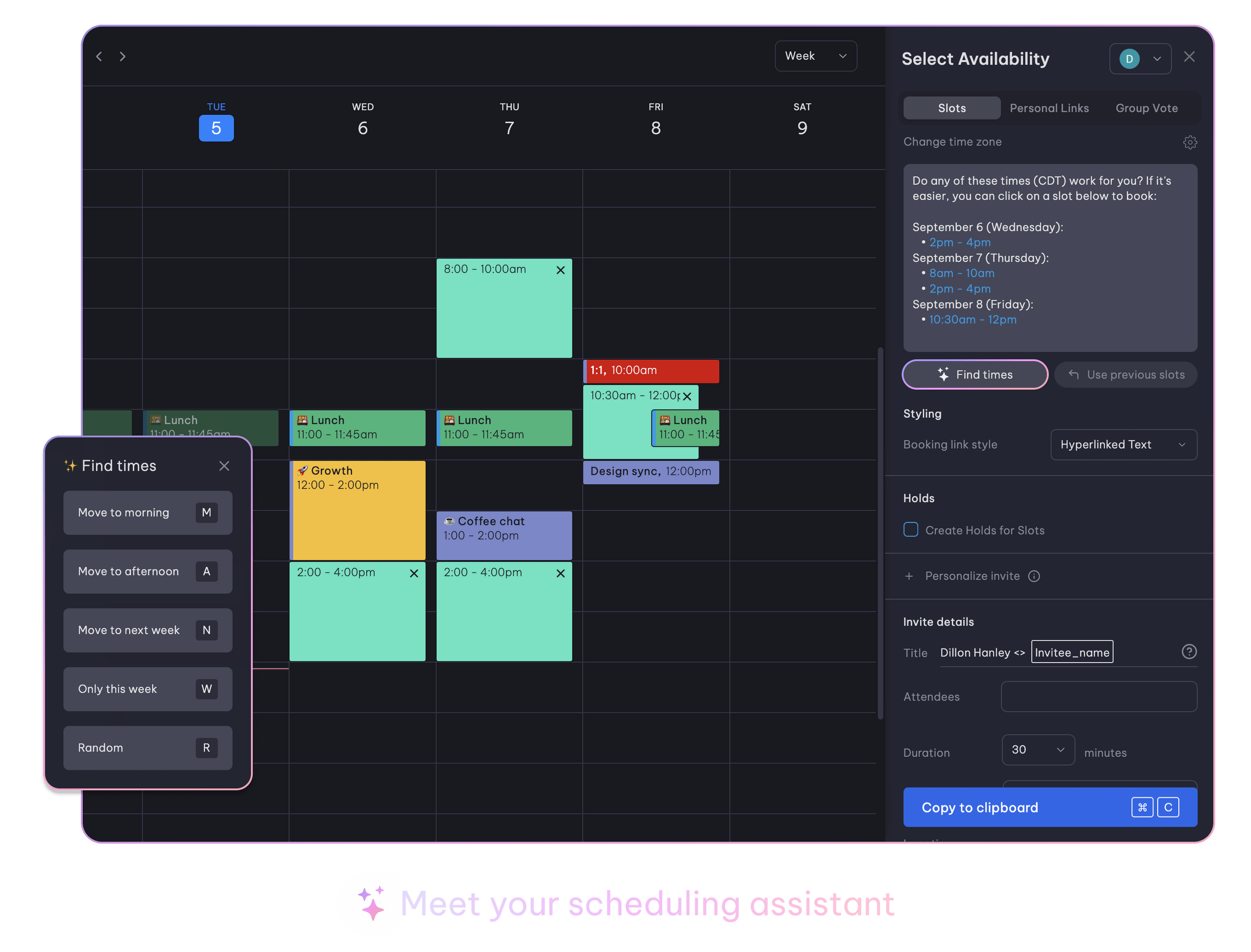The height and width of the screenshot is (952, 1251).
Task: Remove Friday 10:30am - 12:00pm slot
Action: (x=687, y=396)
